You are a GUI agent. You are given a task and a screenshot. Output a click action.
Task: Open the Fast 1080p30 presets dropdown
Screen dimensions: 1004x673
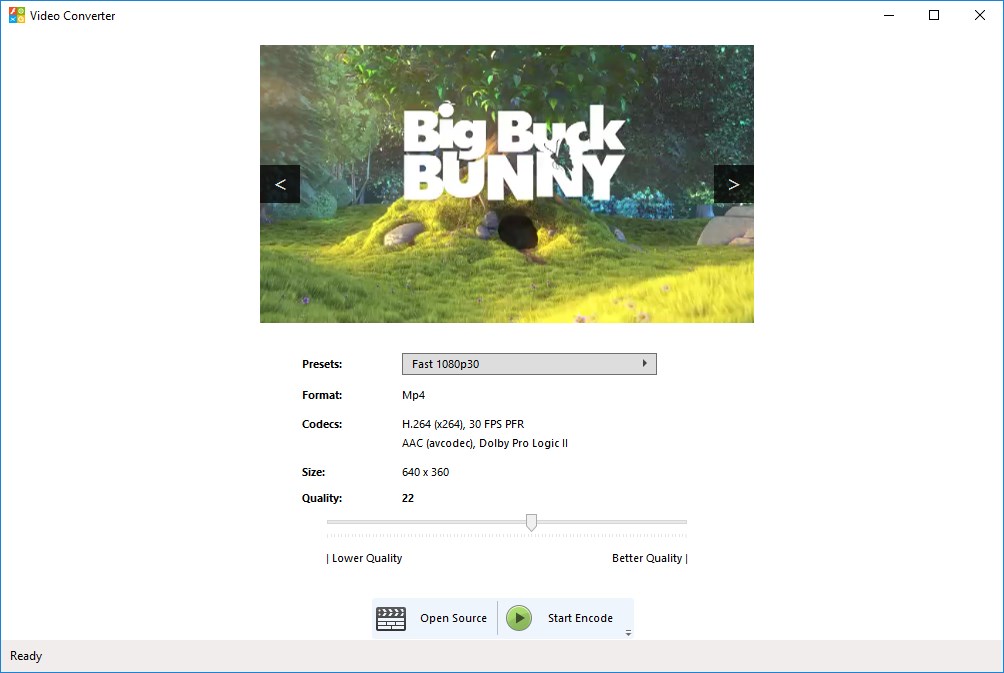(x=529, y=364)
